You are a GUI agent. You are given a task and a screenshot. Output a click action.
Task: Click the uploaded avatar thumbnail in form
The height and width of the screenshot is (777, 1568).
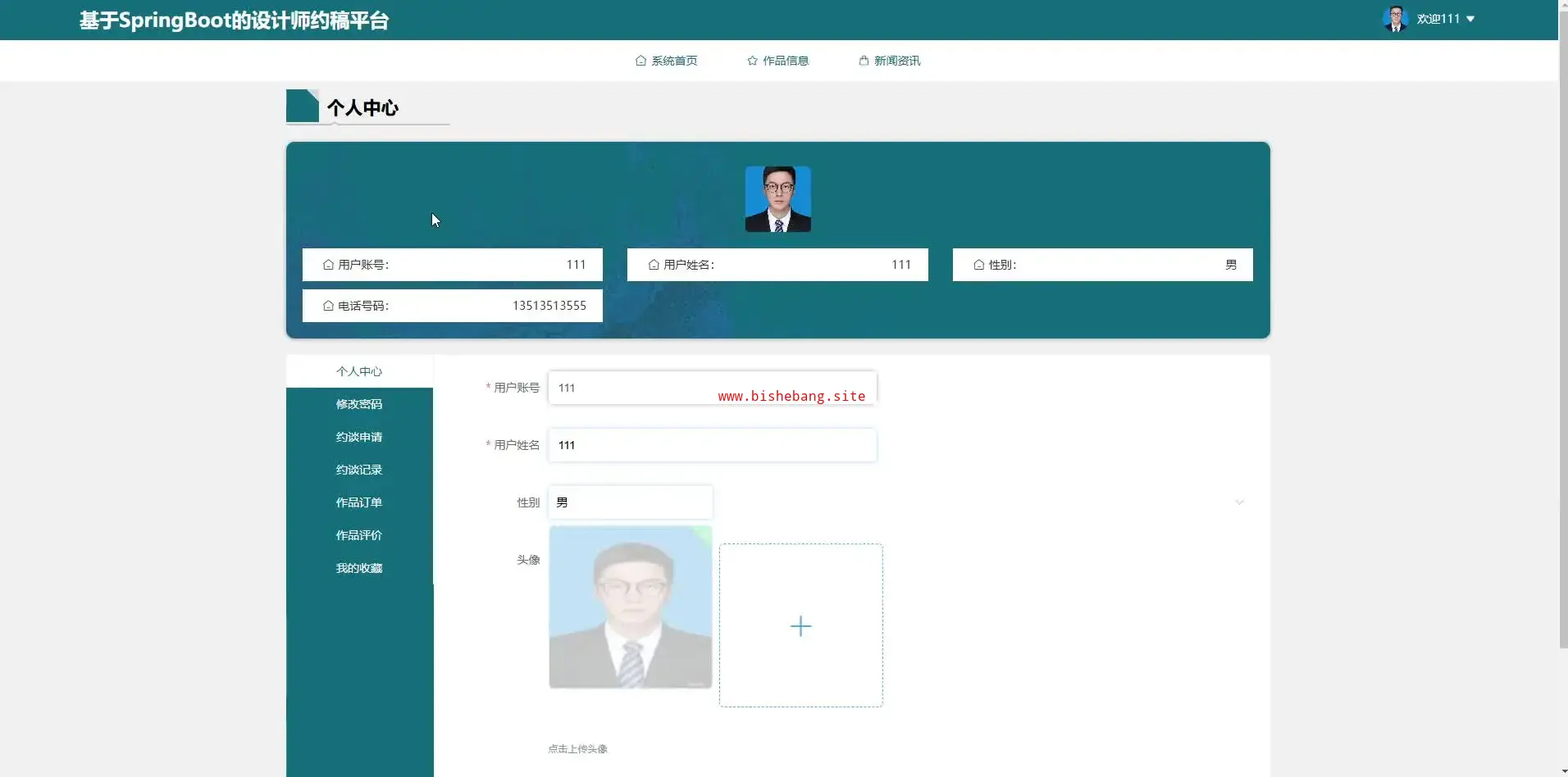click(630, 607)
